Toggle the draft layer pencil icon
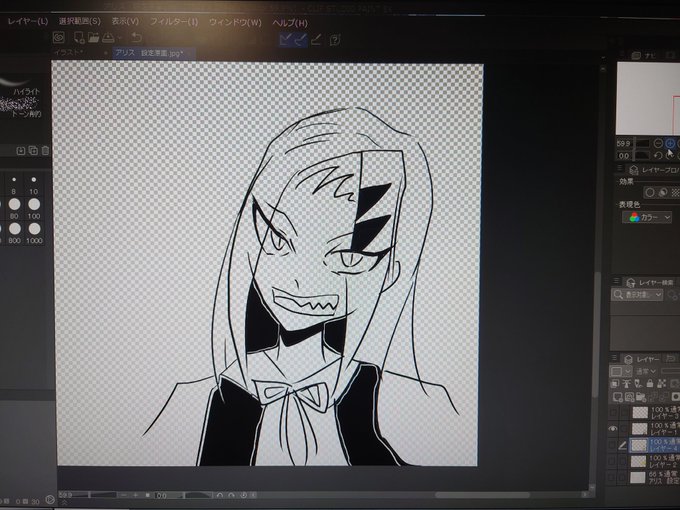 click(x=638, y=384)
